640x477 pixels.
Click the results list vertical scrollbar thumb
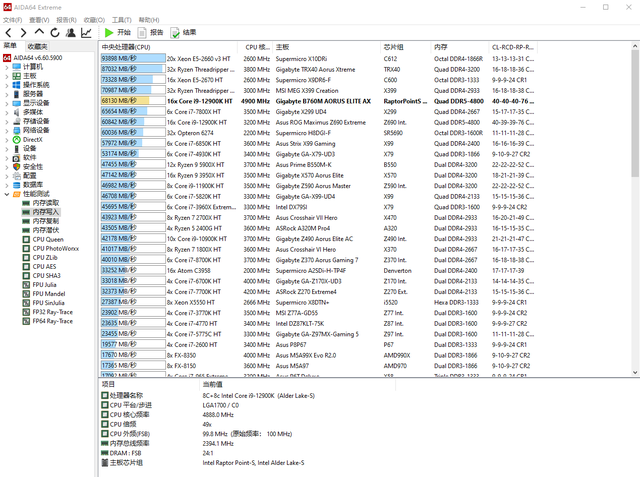[x=635, y=114]
